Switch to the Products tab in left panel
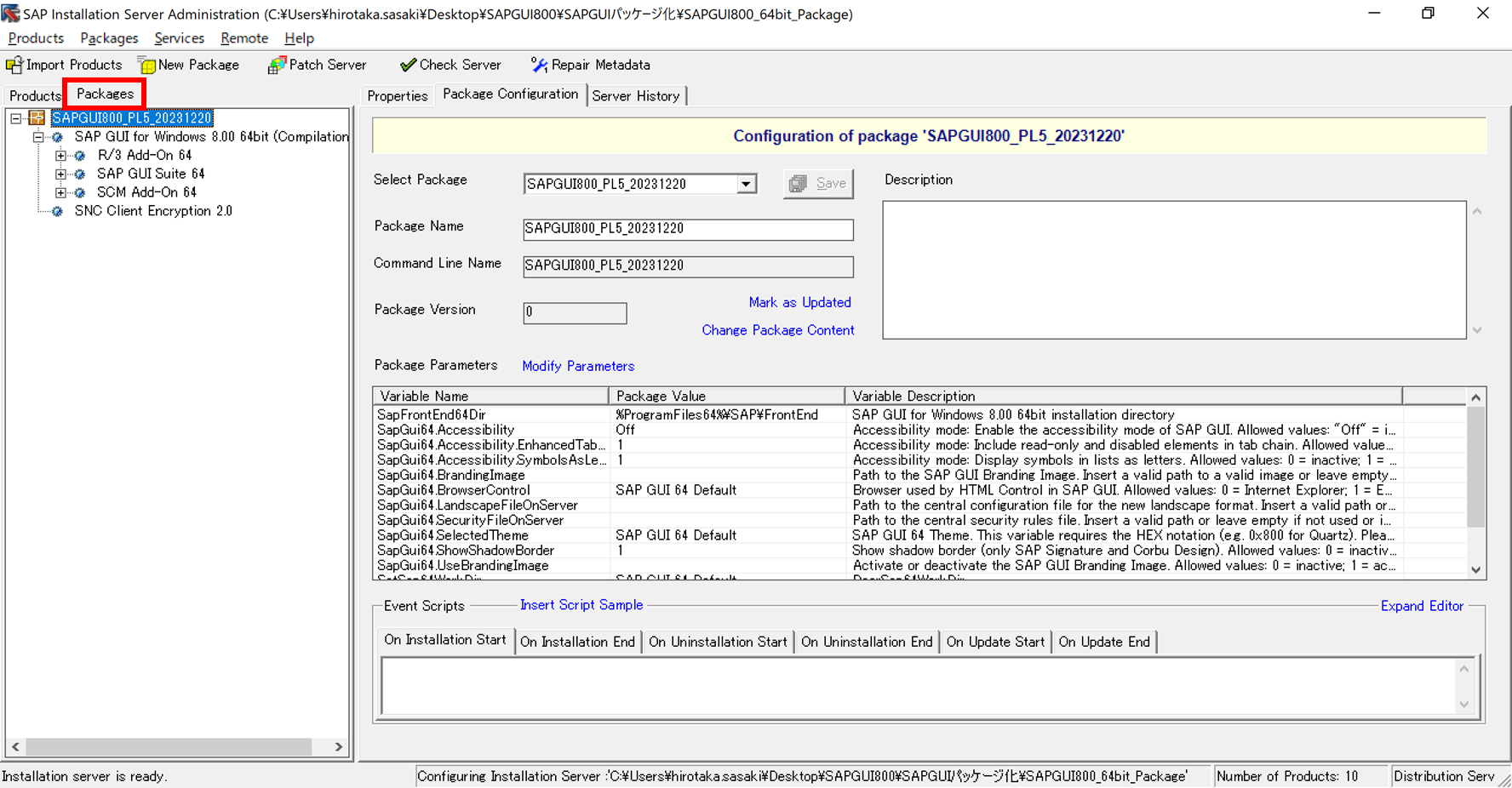Image resolution: width=1512 pixels, height=788 pixels. click(x=35, y=96)
